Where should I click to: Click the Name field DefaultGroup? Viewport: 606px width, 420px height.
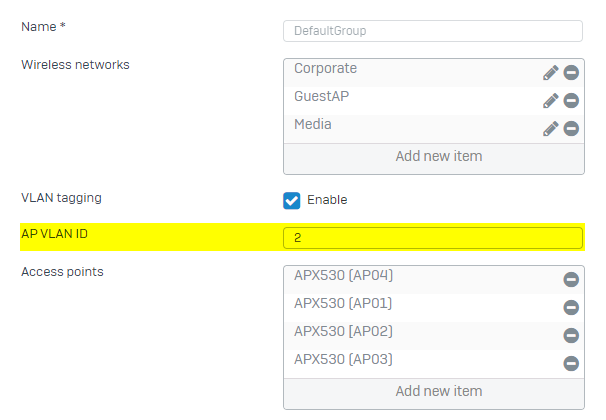434,31
